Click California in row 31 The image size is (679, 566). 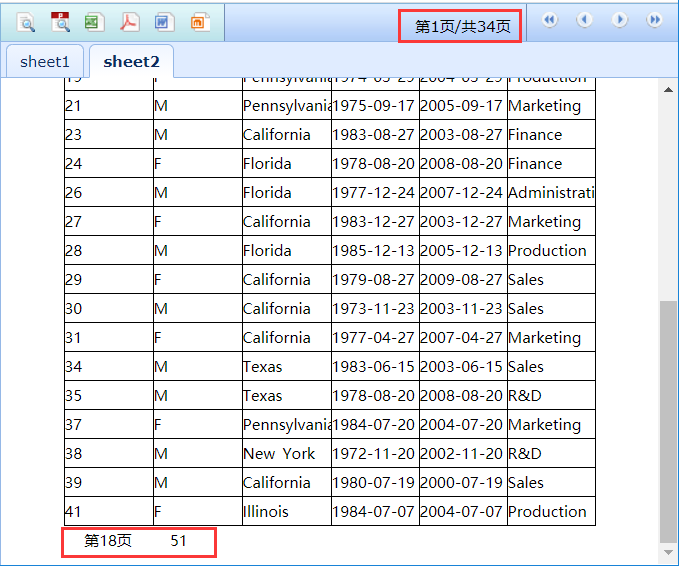[287, 337]
